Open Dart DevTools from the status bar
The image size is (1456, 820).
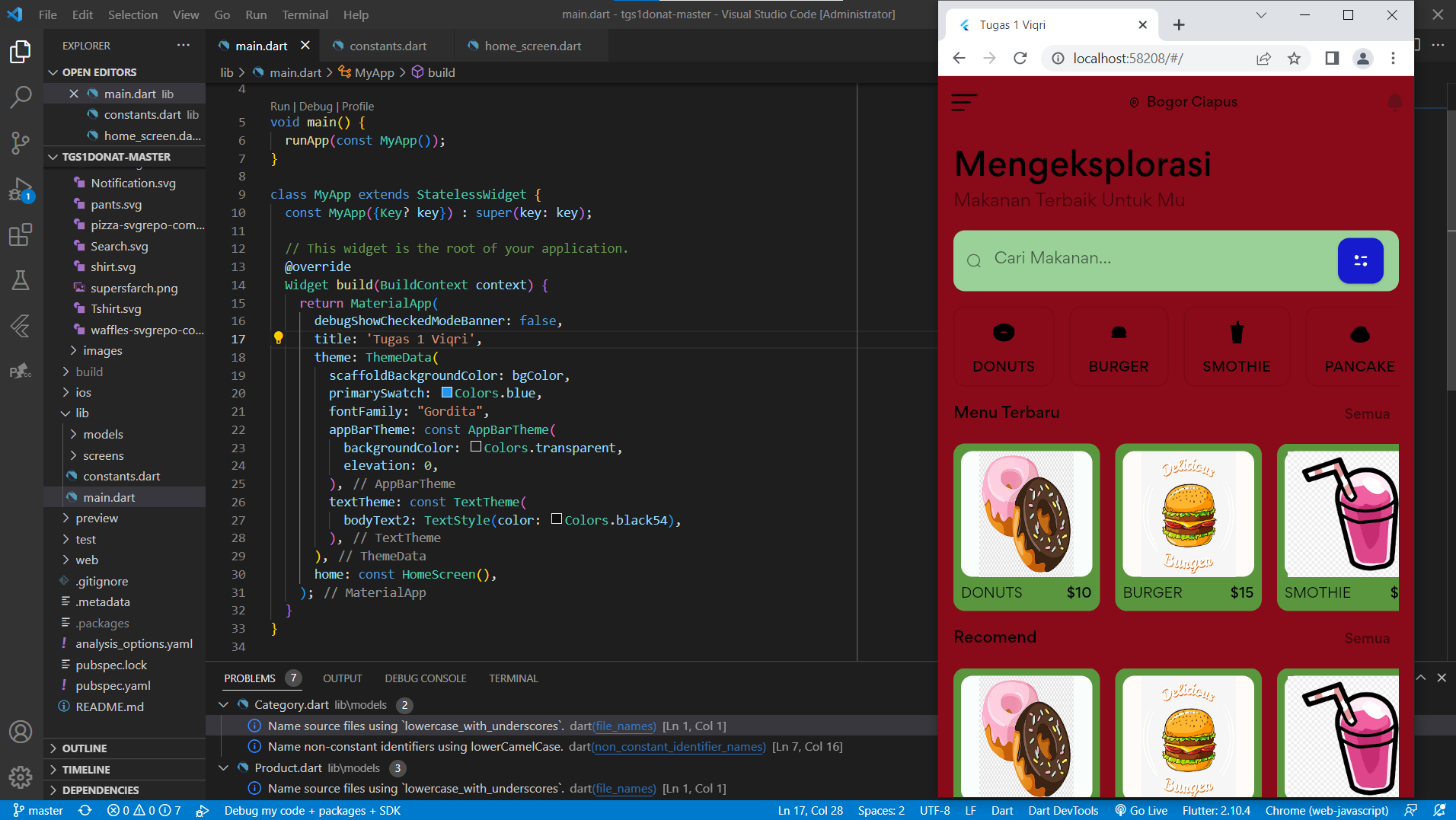point(1063,810)
